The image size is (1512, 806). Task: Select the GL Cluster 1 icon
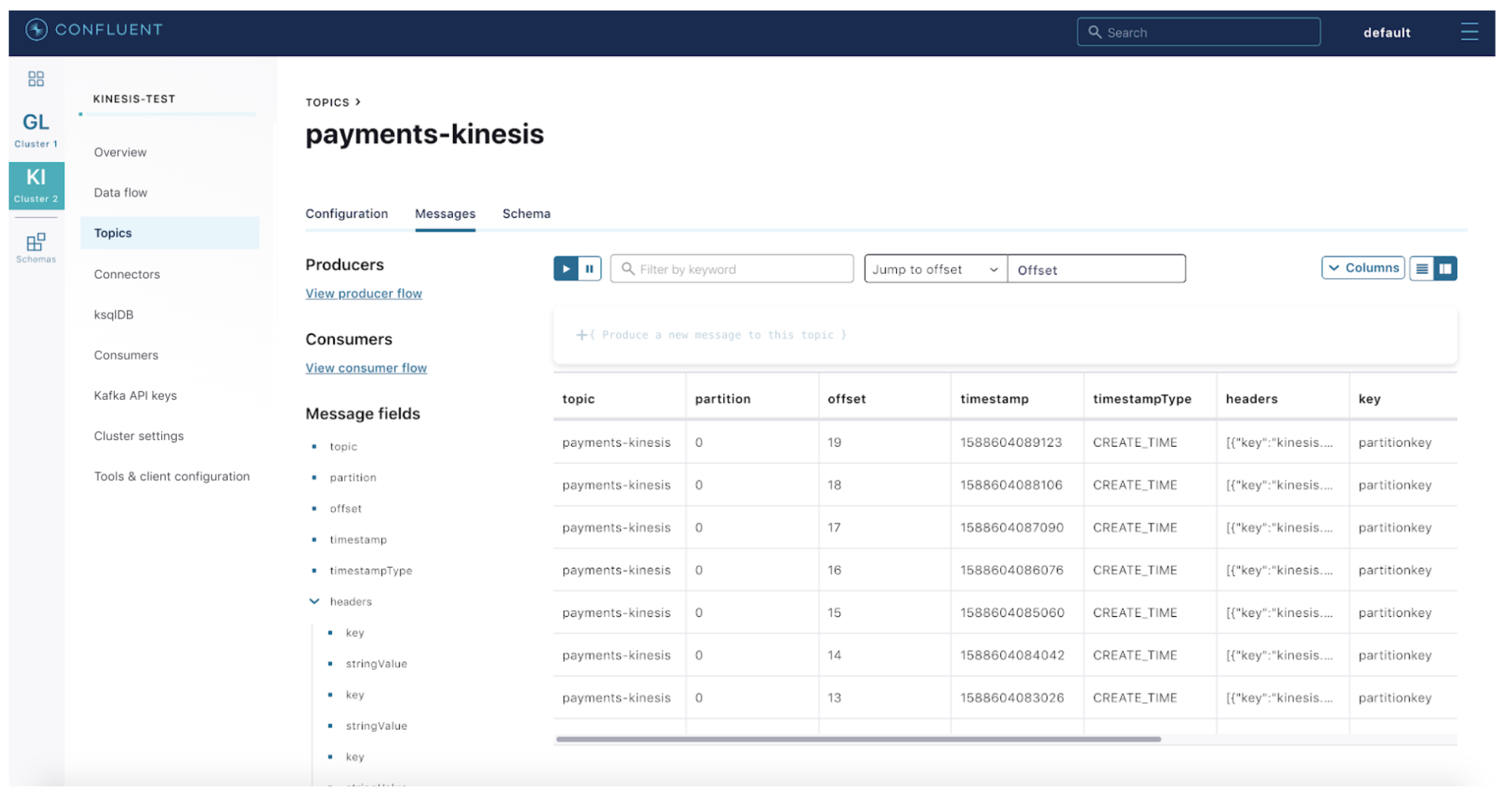point(36,129)
